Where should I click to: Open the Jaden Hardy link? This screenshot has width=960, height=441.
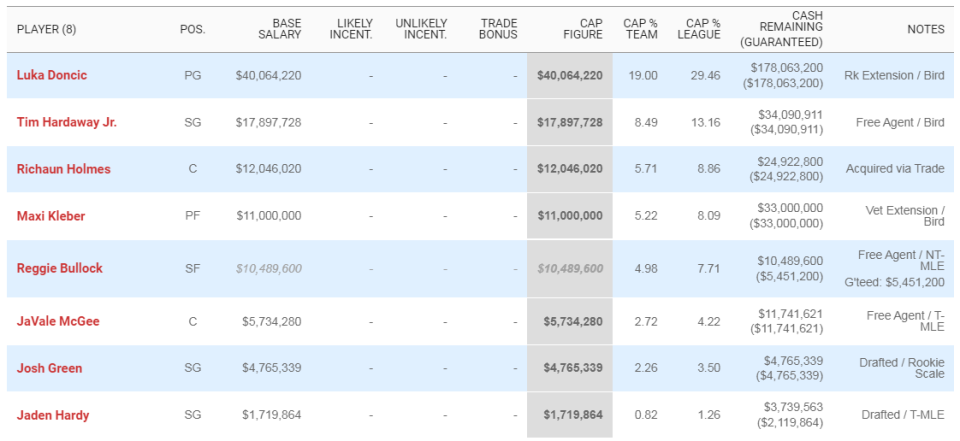pyautogui.click(x=52, y=413)
